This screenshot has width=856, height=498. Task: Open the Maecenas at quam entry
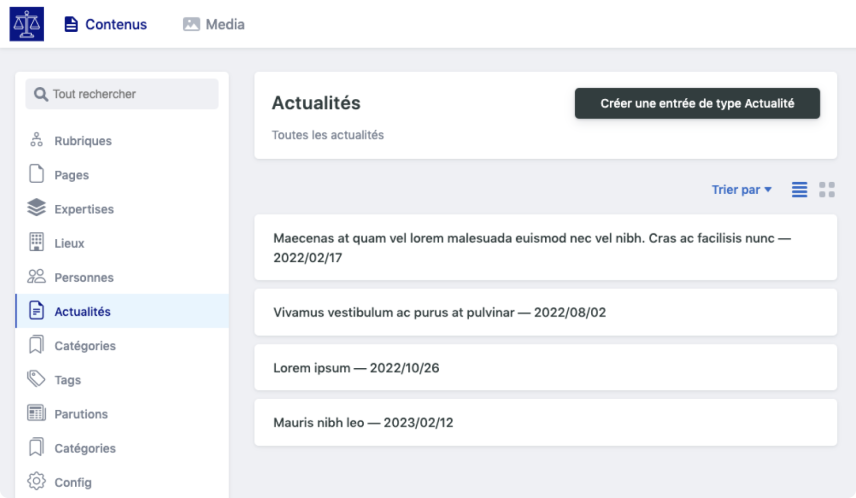tap(545, 247)
